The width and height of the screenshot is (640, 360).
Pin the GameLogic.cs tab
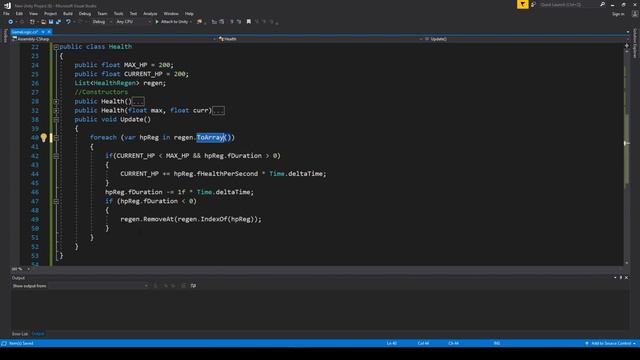point(43,32)
